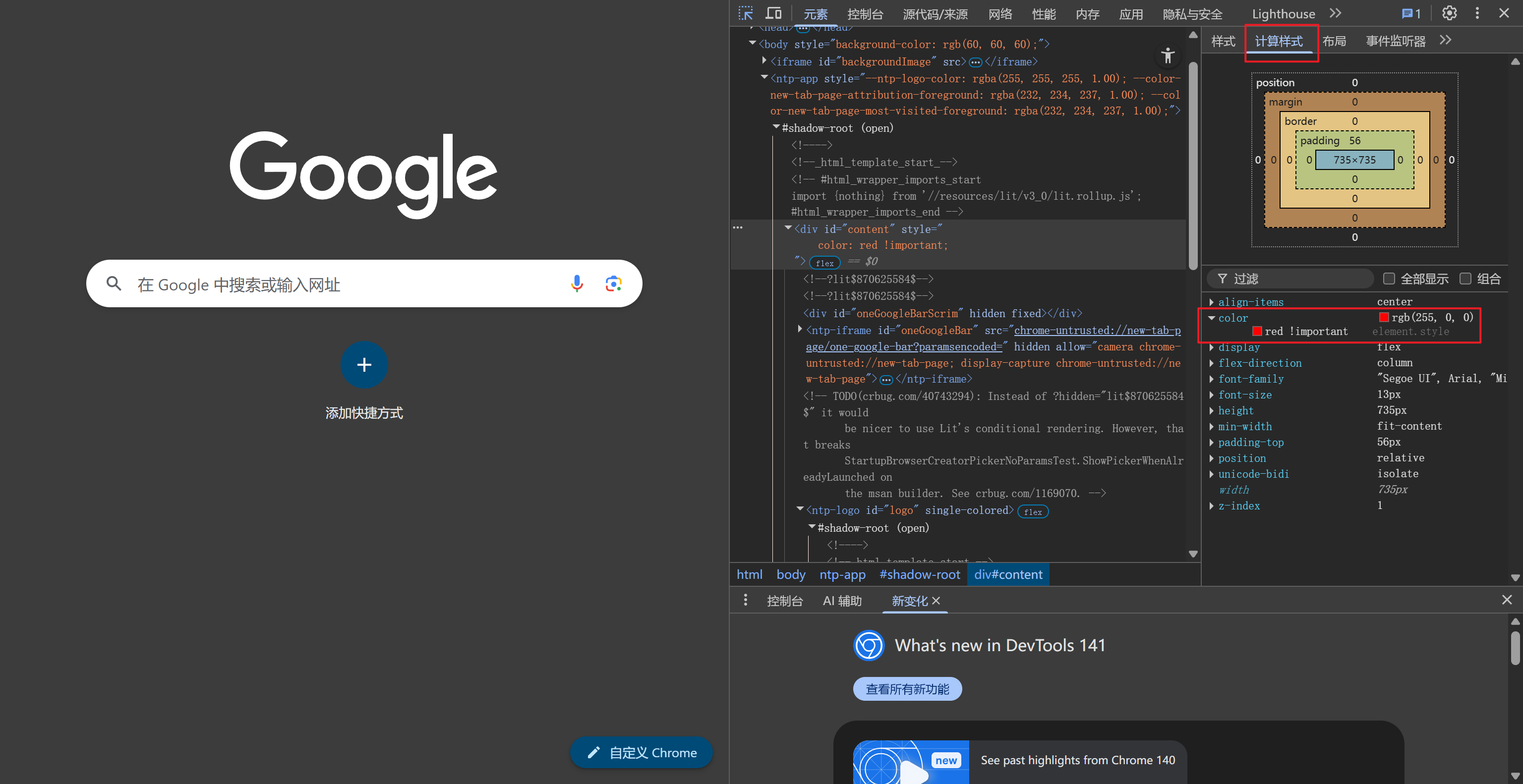Enable the 组合 checkbox
The image size is (1523, 784).
point(1465,279)
